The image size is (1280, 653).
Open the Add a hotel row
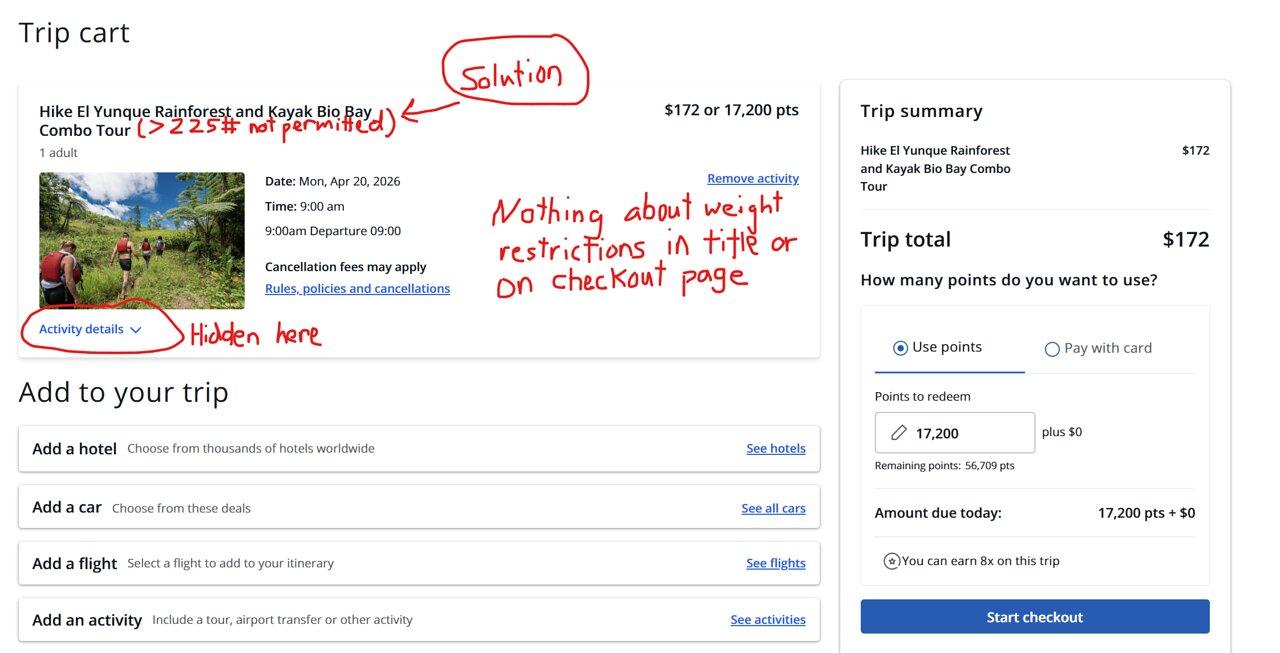419,449
